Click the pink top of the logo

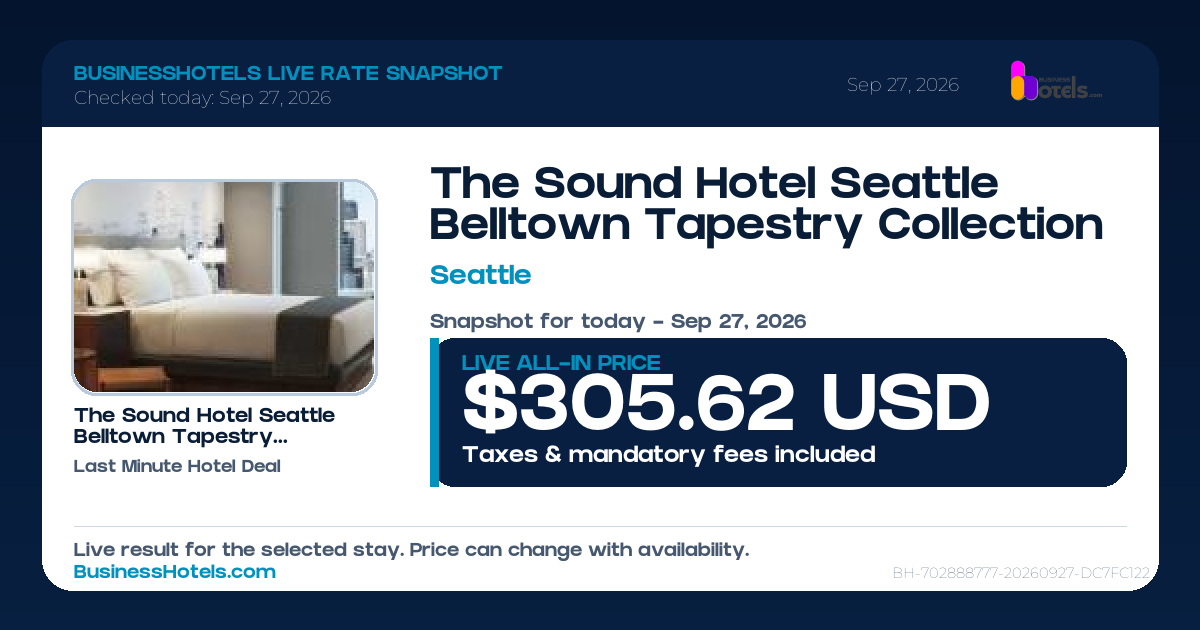1018,68
